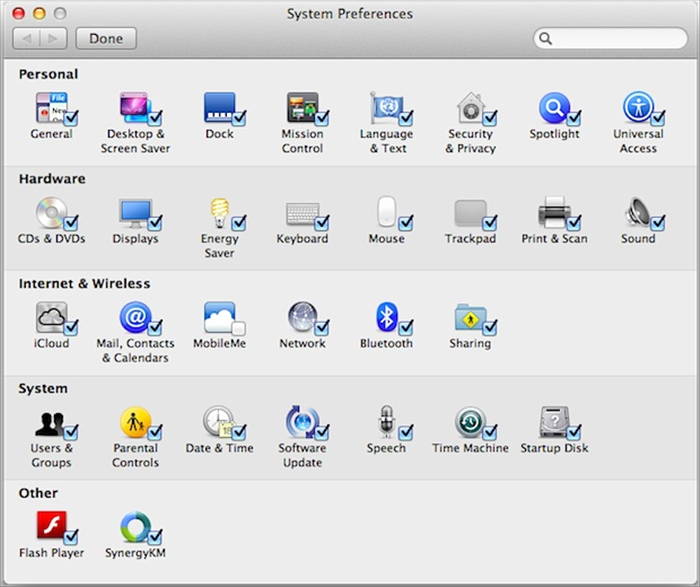The width and height of the screenshot is (700, 587).
Task: Click the Dock preference icon
Action: pyautogui.click(x=219, y=108)
